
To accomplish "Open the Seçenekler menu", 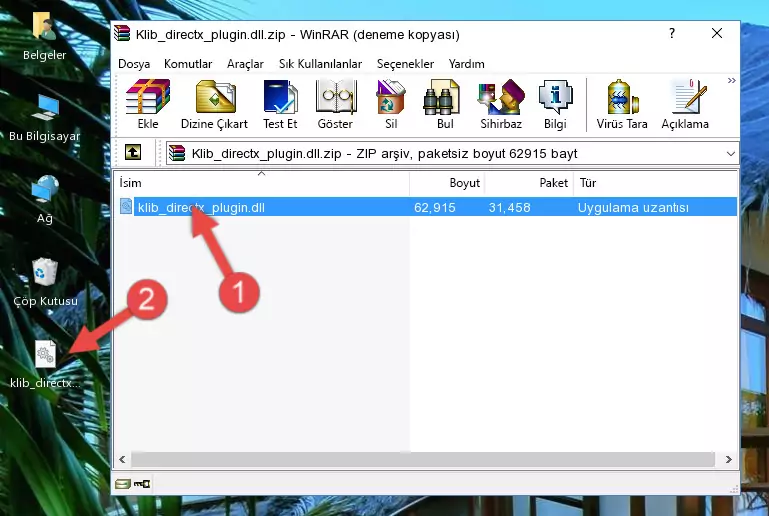I will point(405,64).
